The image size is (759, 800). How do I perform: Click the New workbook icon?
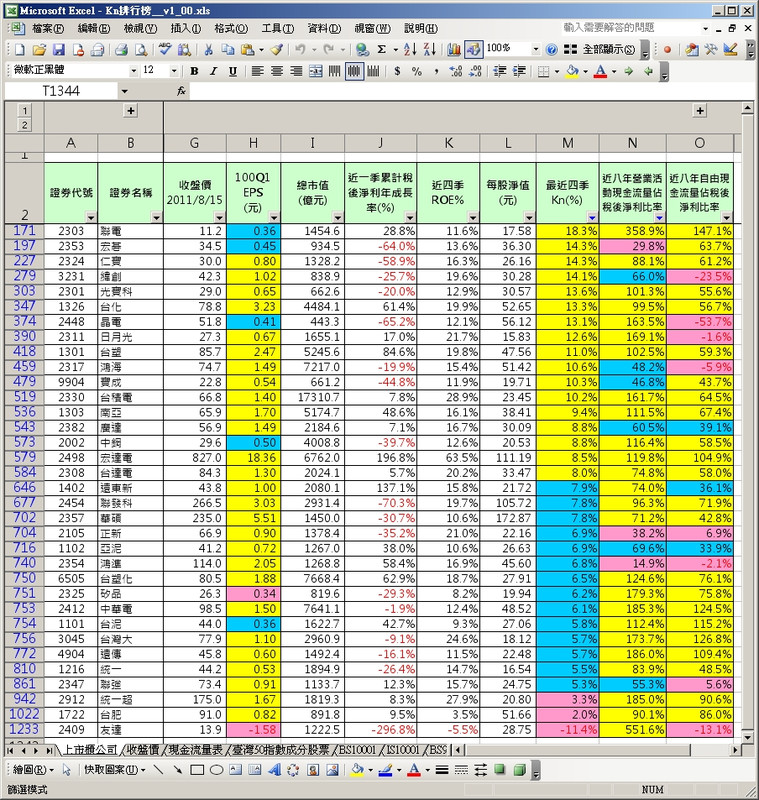(20, 49)
